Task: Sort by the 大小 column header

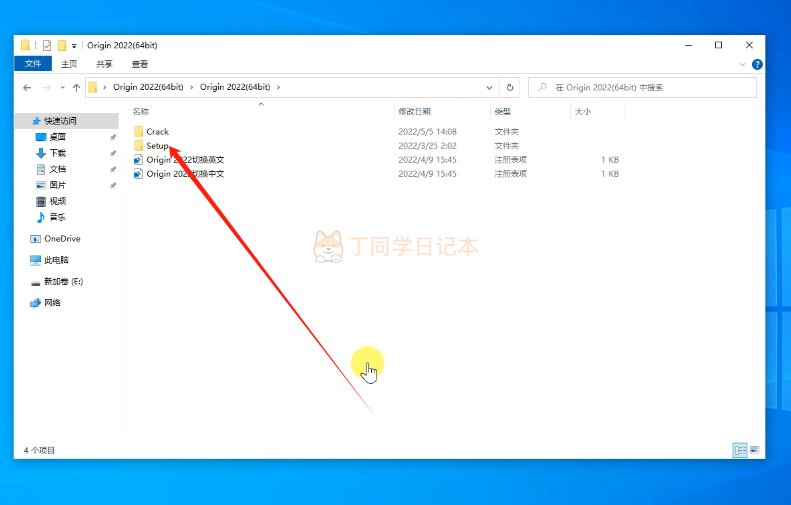Action: [x=583, y=111]
